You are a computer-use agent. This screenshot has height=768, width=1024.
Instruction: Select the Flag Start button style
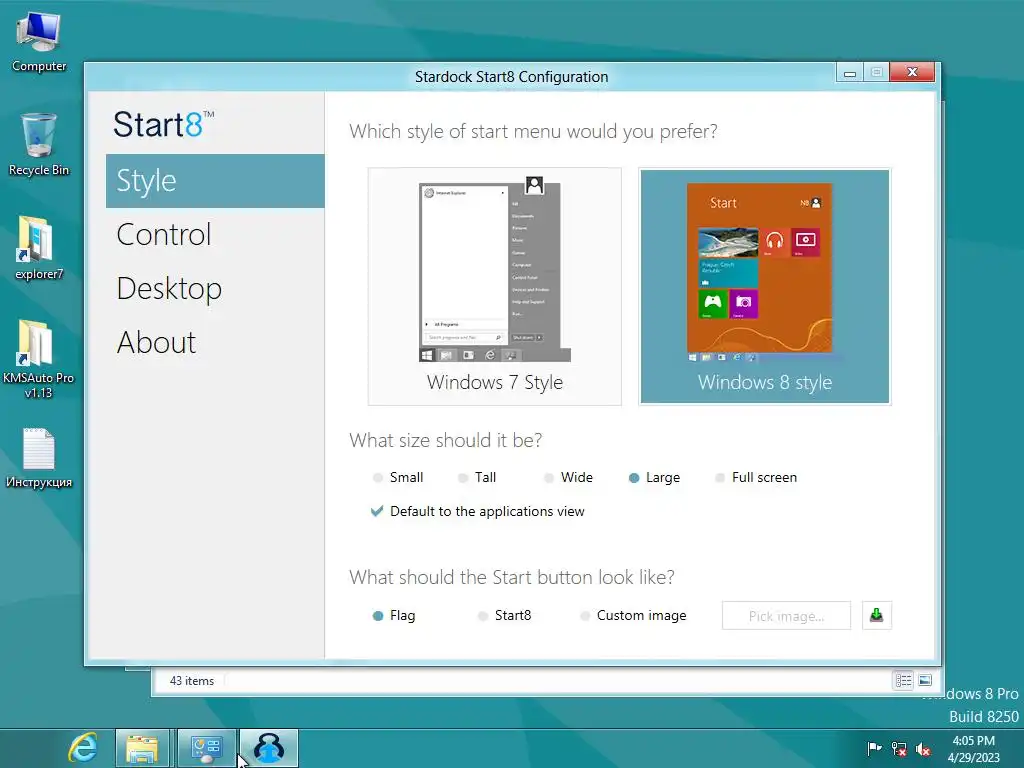pyautogui.click(x=394, y=615)
